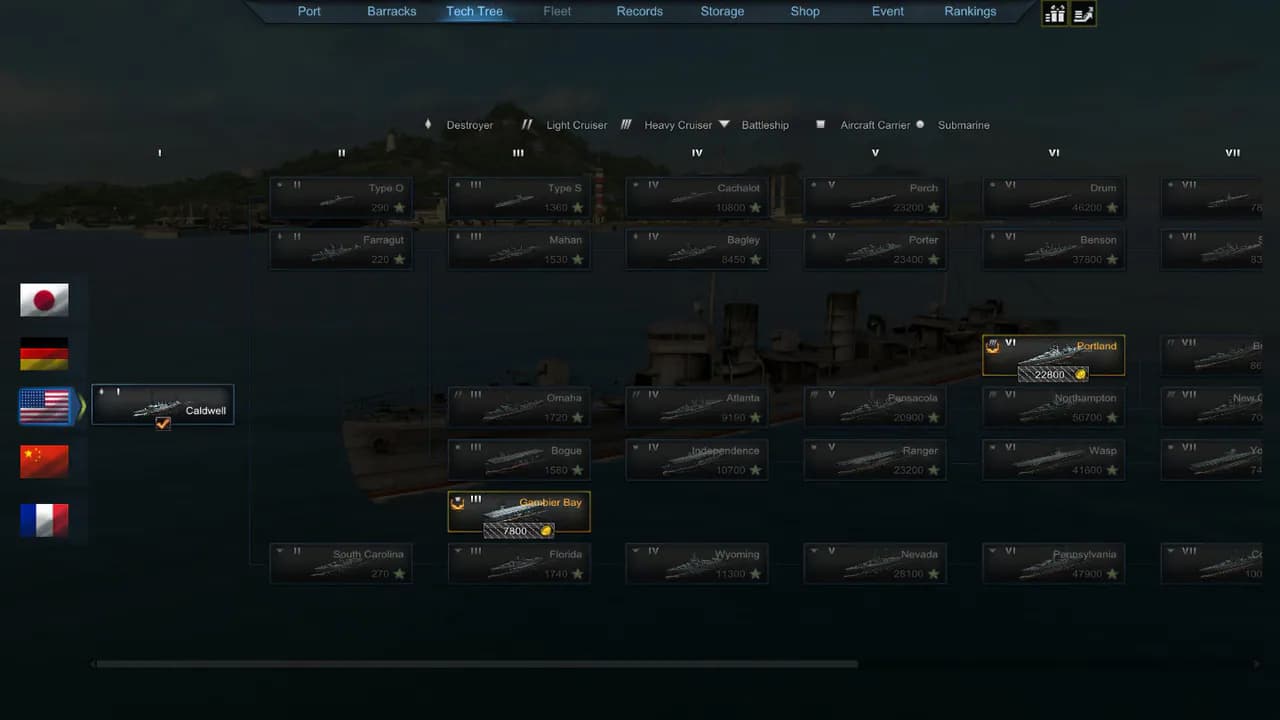1280x720 pixels.
Task: Select the China nation flag
Action: tap(44, 461)
